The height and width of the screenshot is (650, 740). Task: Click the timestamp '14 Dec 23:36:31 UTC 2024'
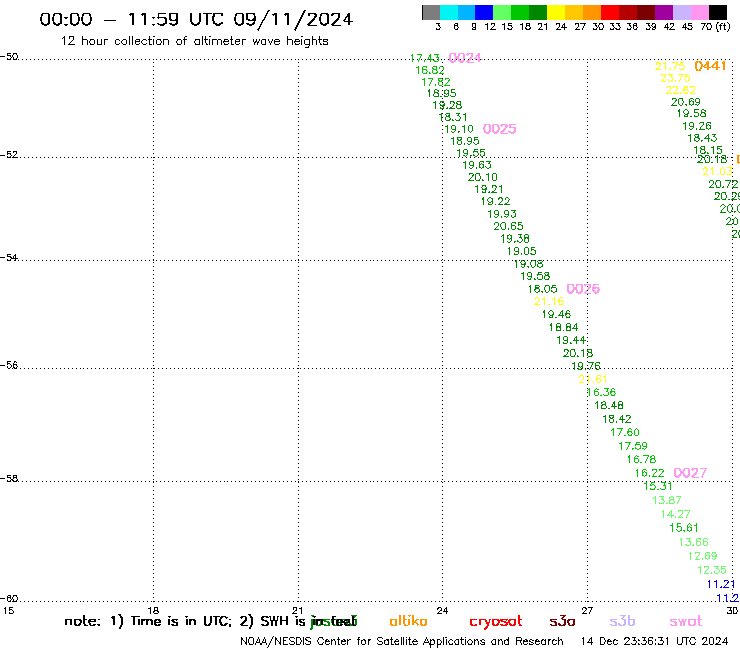click(654, 642)
